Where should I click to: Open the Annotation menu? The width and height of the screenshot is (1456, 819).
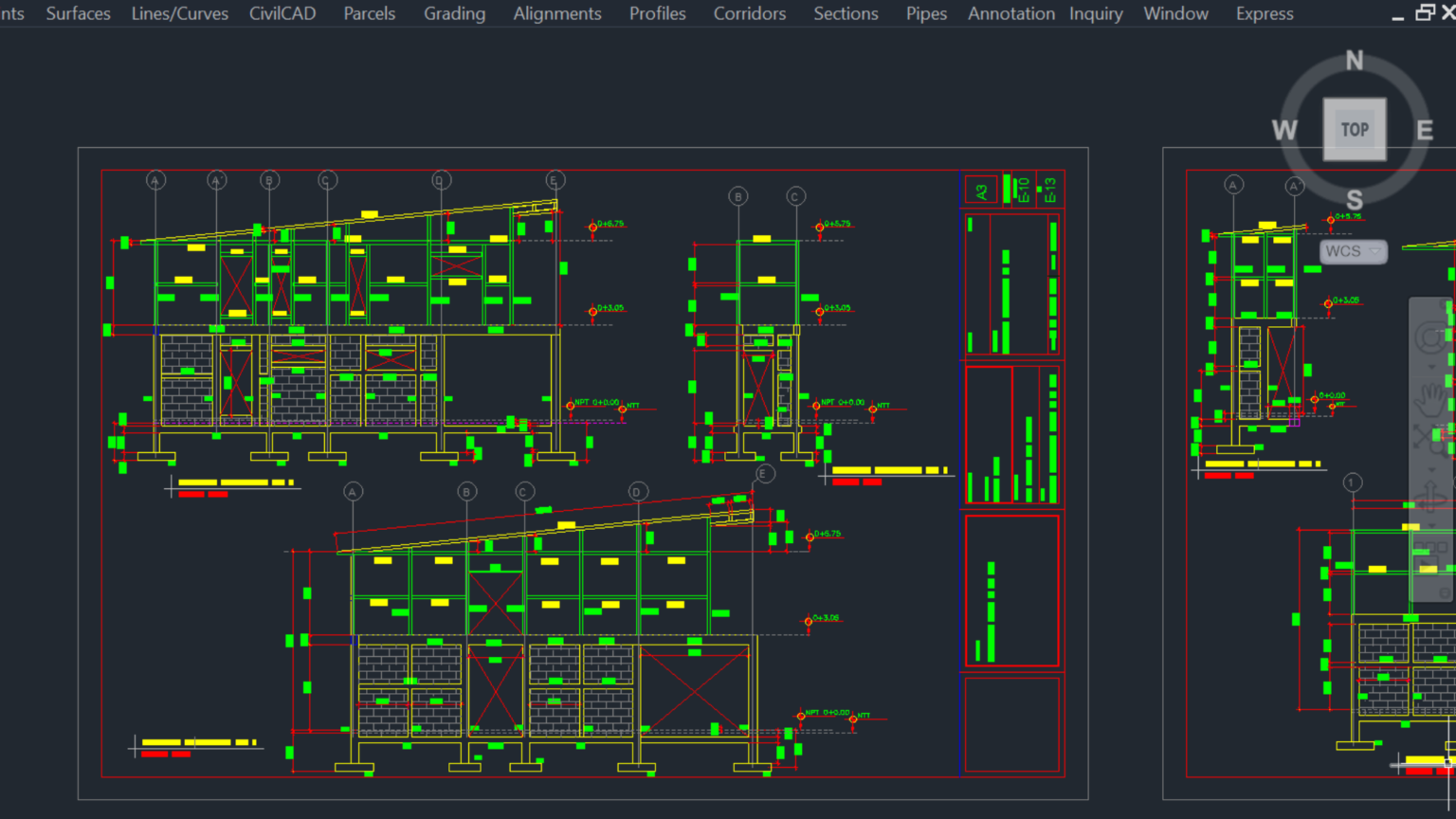click(x=1011, y=13)
